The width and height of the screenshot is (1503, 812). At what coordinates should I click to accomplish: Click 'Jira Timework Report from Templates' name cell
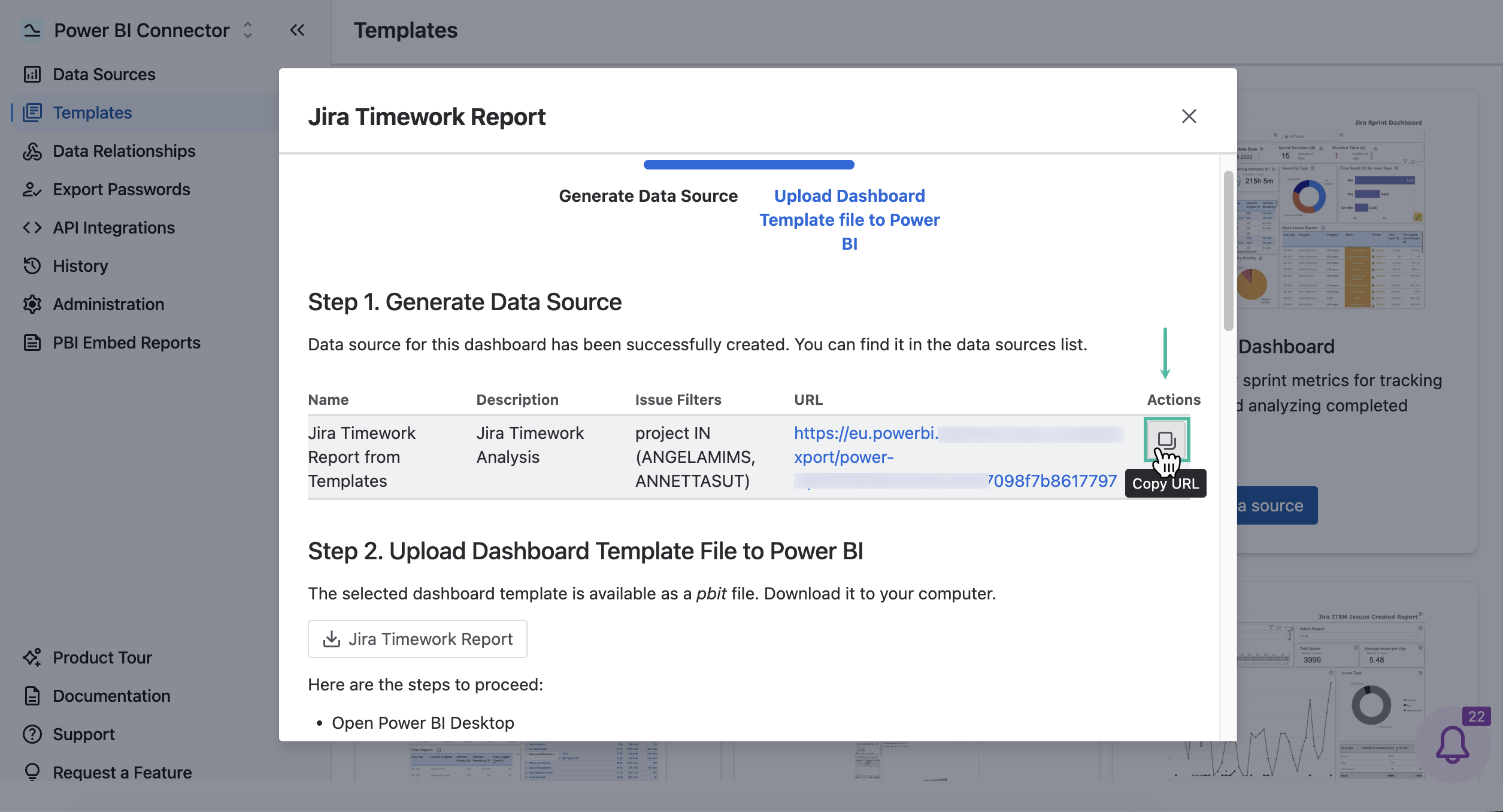pyautogui.click(x=362, y=457)
